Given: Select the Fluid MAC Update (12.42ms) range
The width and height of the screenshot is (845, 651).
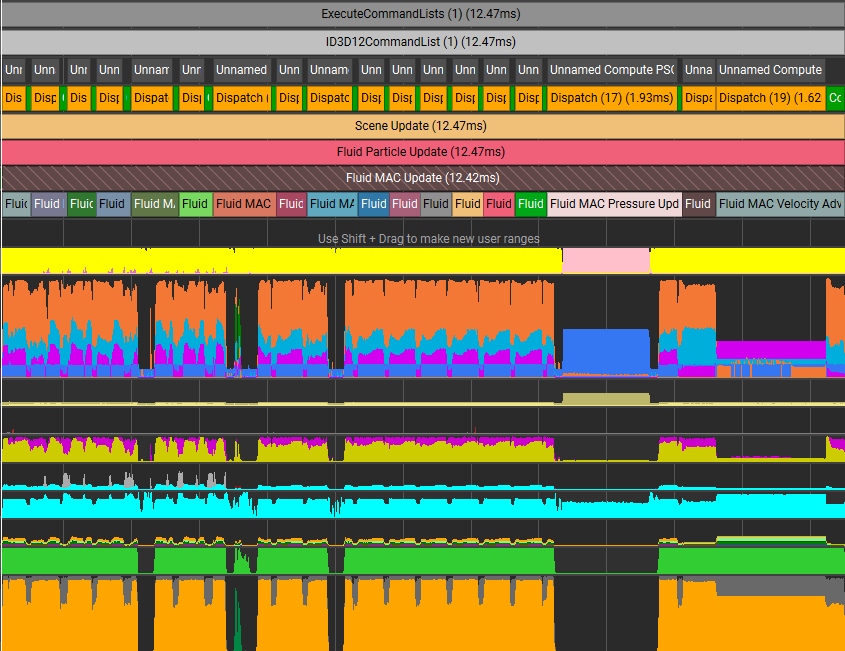Looking at the screenshot, I should (x=422, y=178).
